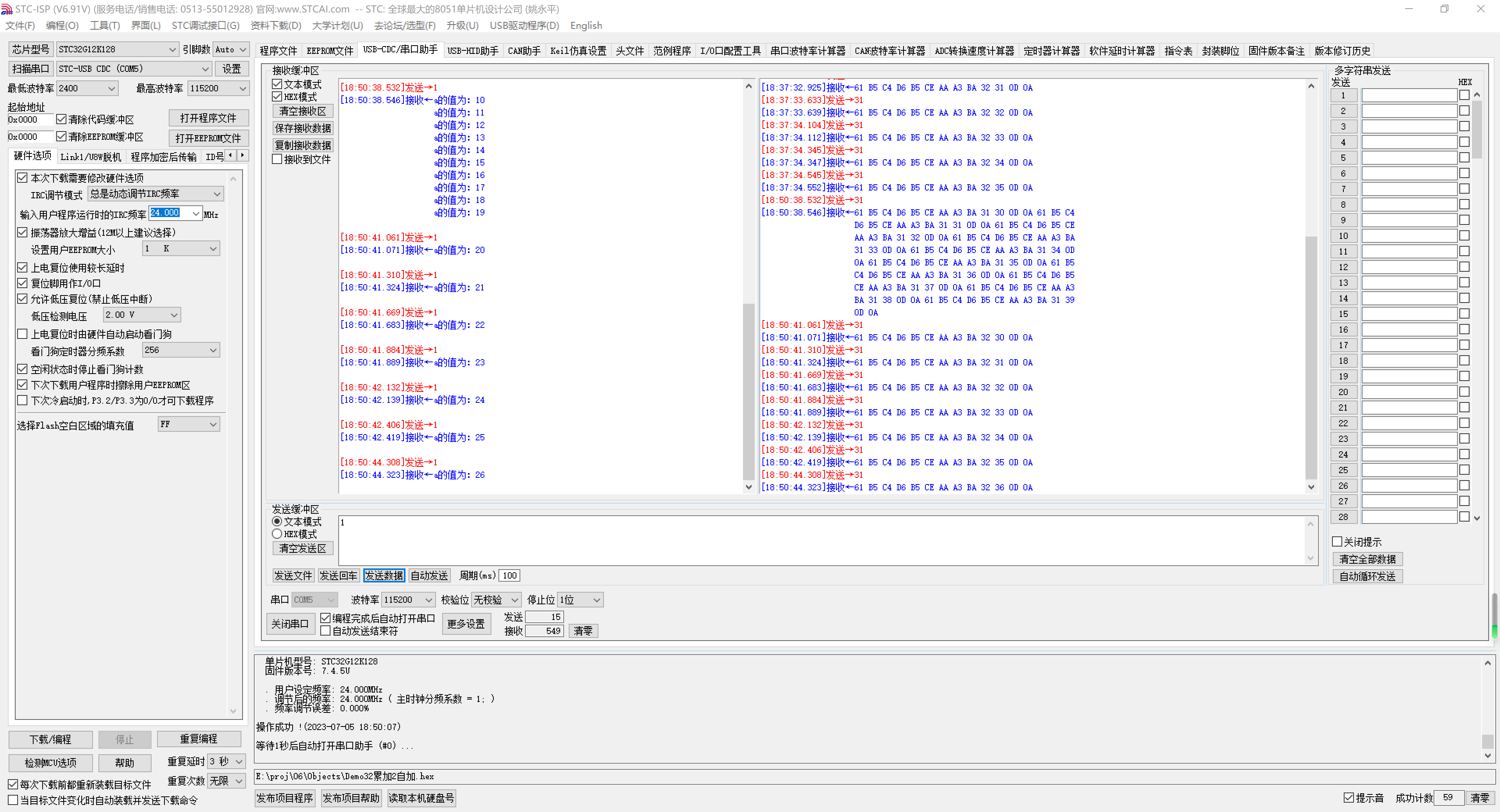Click 清空接收区 button
Image resolution: width=1500 pixels, height=812 pixels.
pos(303,111)
